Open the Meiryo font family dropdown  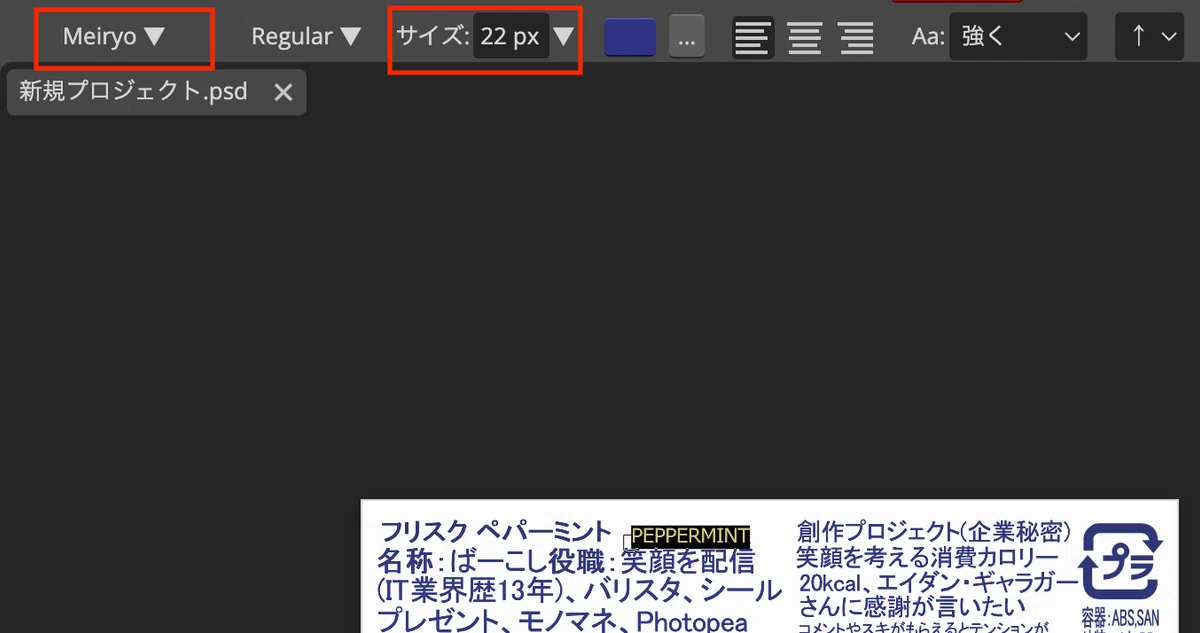pyautogui.click(x=113, y=37)
